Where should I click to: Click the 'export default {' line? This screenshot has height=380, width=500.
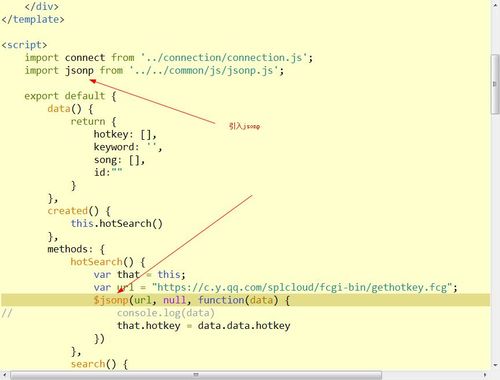[x=70, y=96]
